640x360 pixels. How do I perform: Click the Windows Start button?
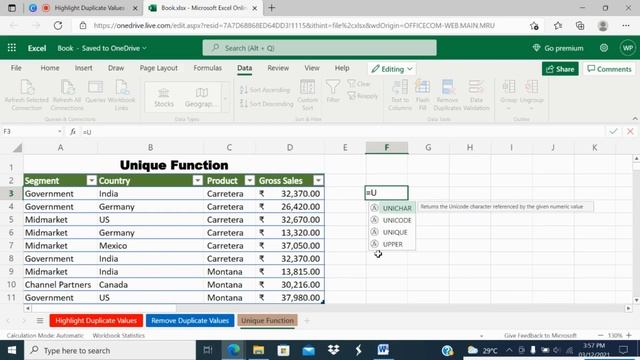(x=12, y=350)
